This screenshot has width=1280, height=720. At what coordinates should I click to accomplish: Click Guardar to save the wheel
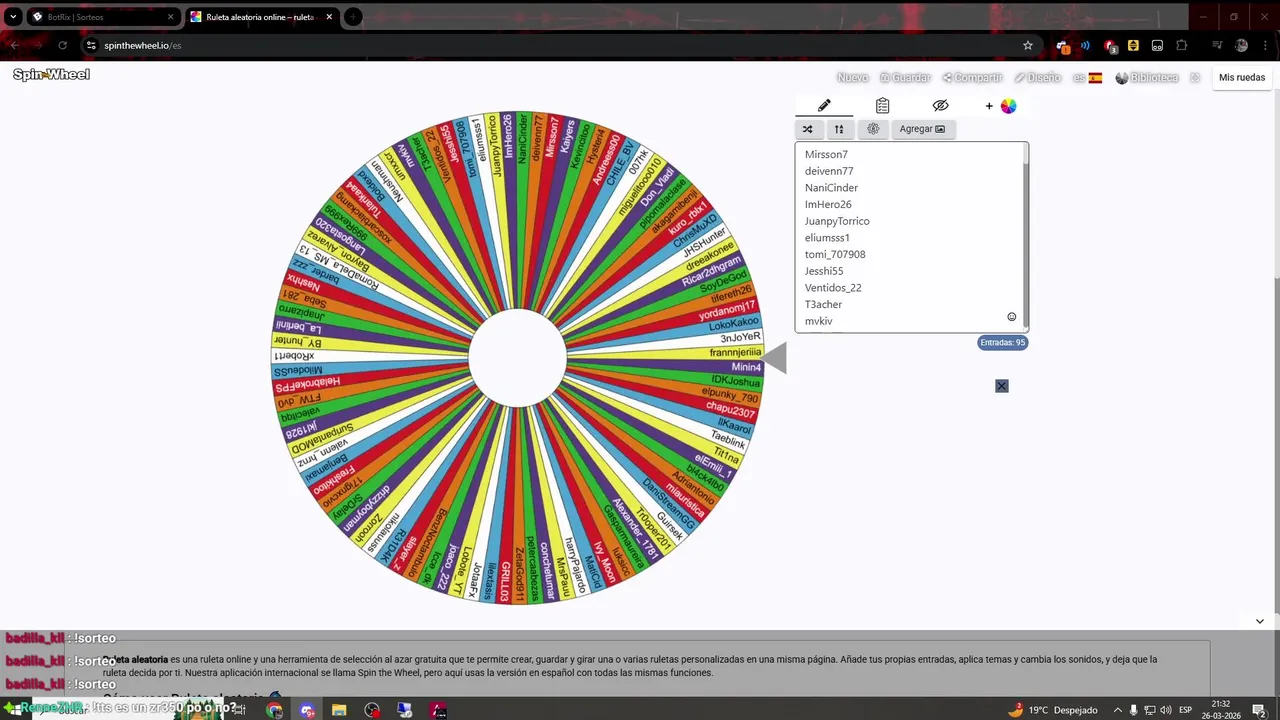tap(905, 78)
